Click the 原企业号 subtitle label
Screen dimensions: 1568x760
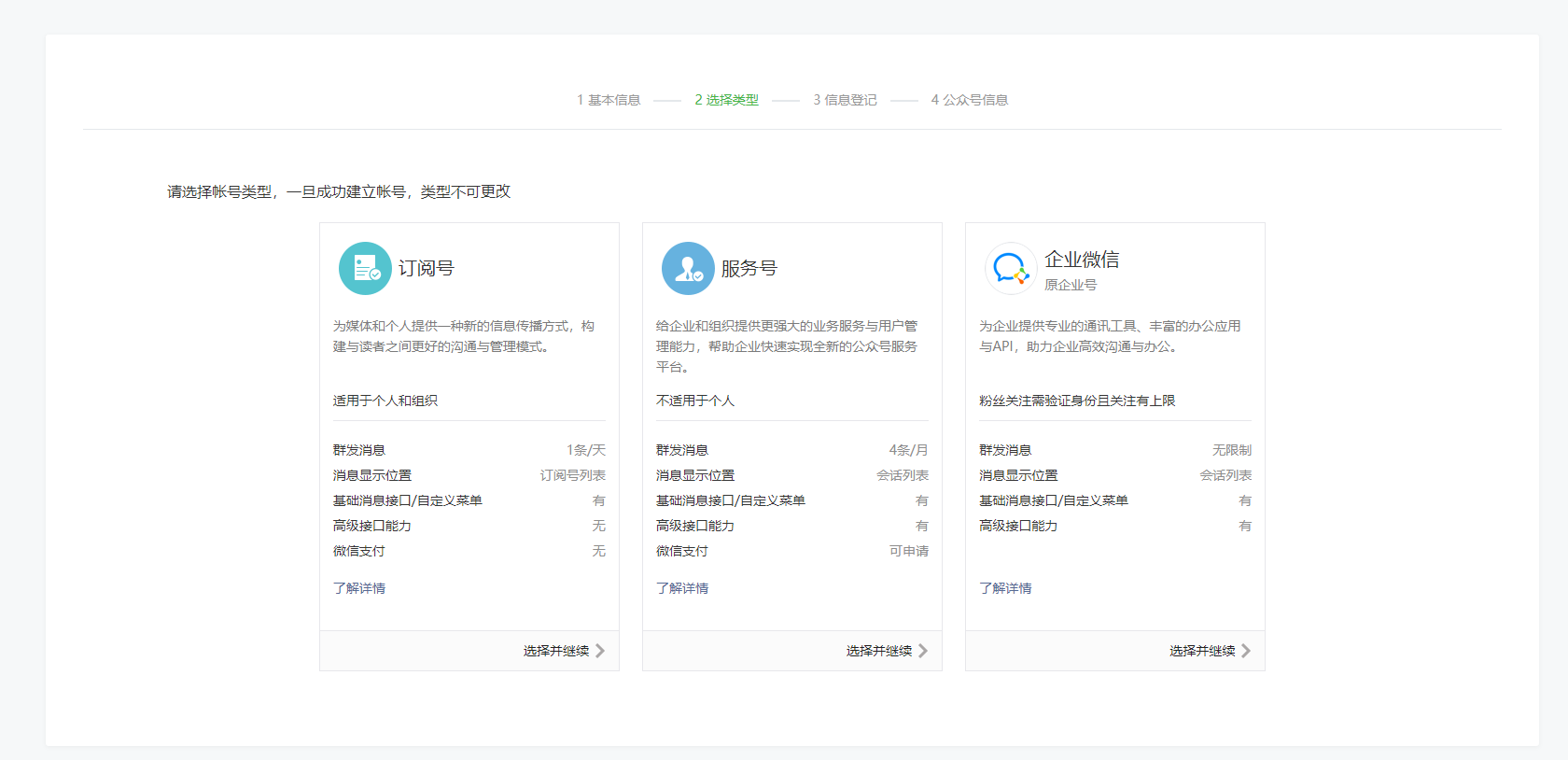click(1071, 285)
